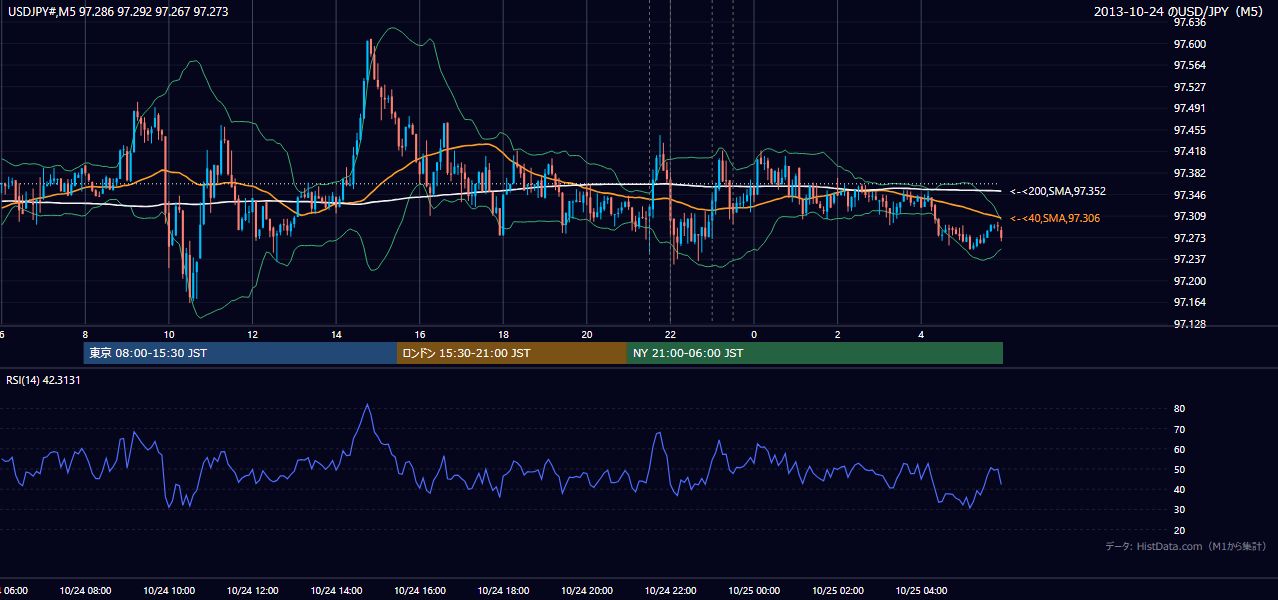Click hour tick 8 under the price chart
The width and height of the screenshot is (1278, 600).
[x=85, y=335]
